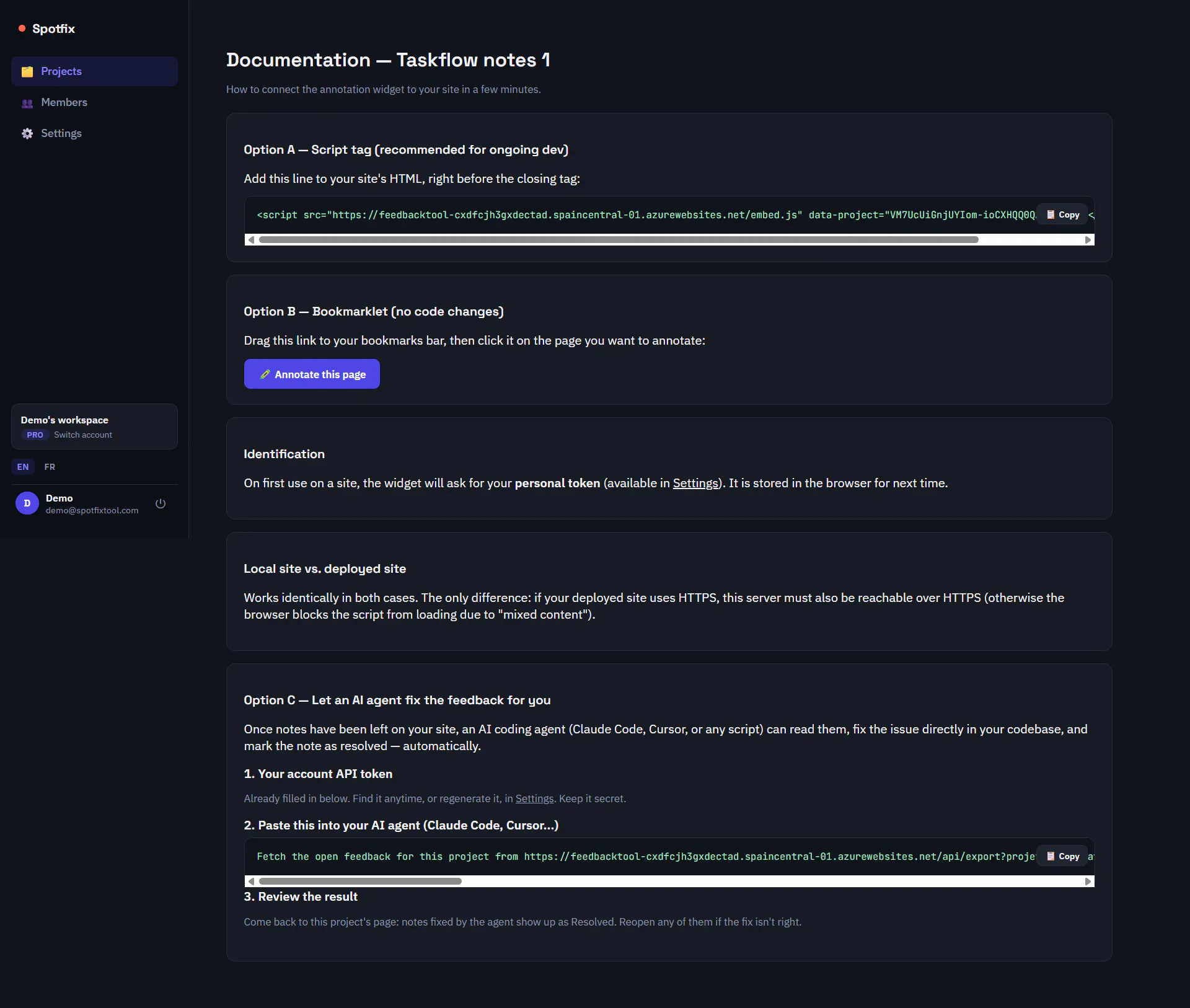The image size is (1190, 1008).
Task: Go to the Members page
Action: point(94,102)
